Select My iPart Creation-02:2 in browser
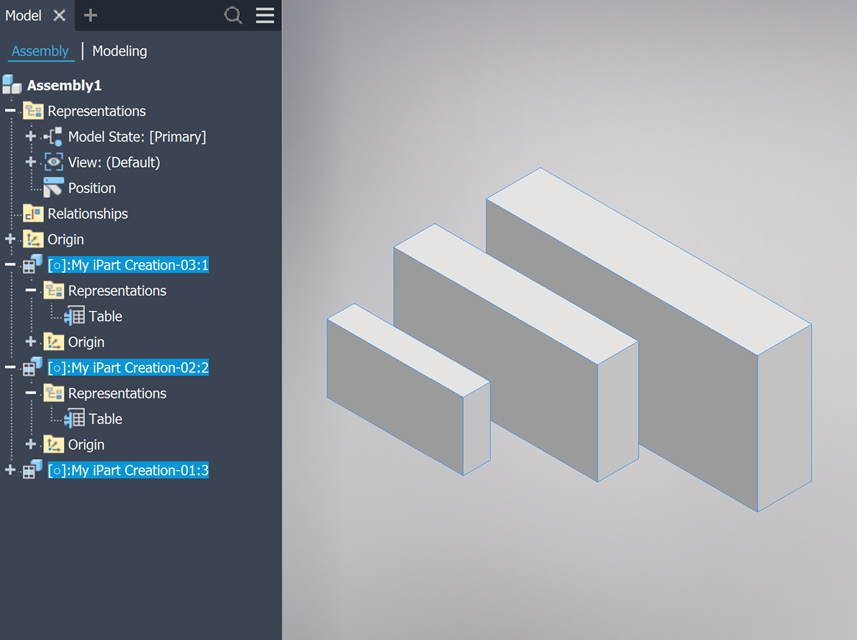 pyautogui.click(x=128, y=368)
